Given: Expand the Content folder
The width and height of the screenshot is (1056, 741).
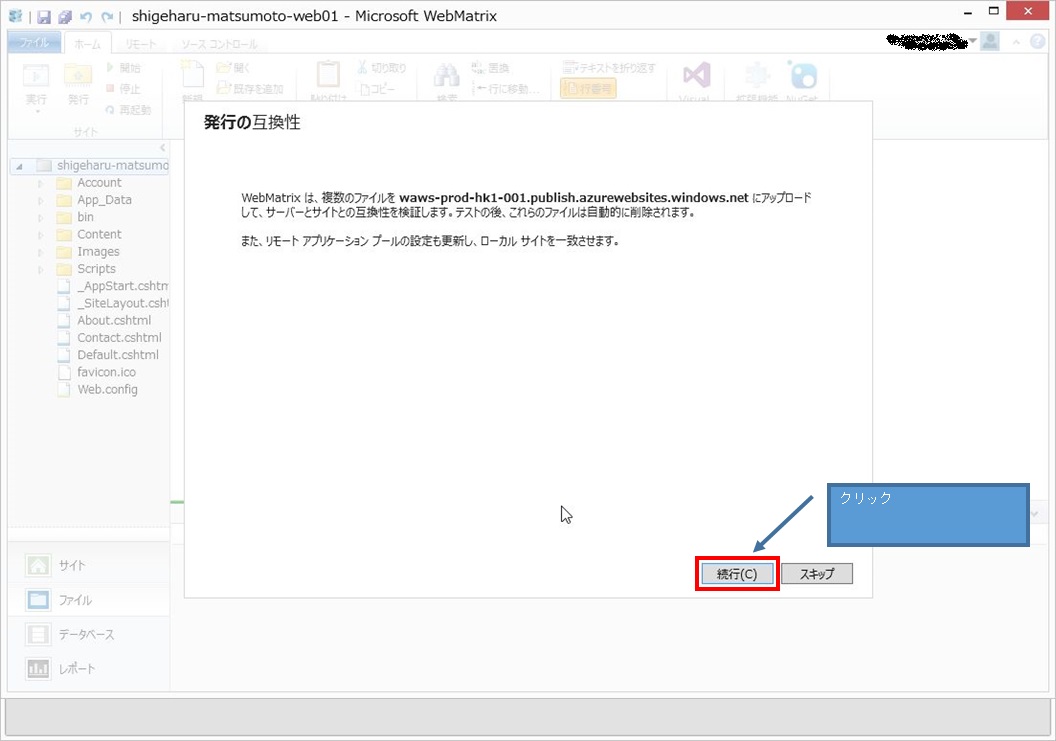Looking at the screenshot, I should coord(41,235).
